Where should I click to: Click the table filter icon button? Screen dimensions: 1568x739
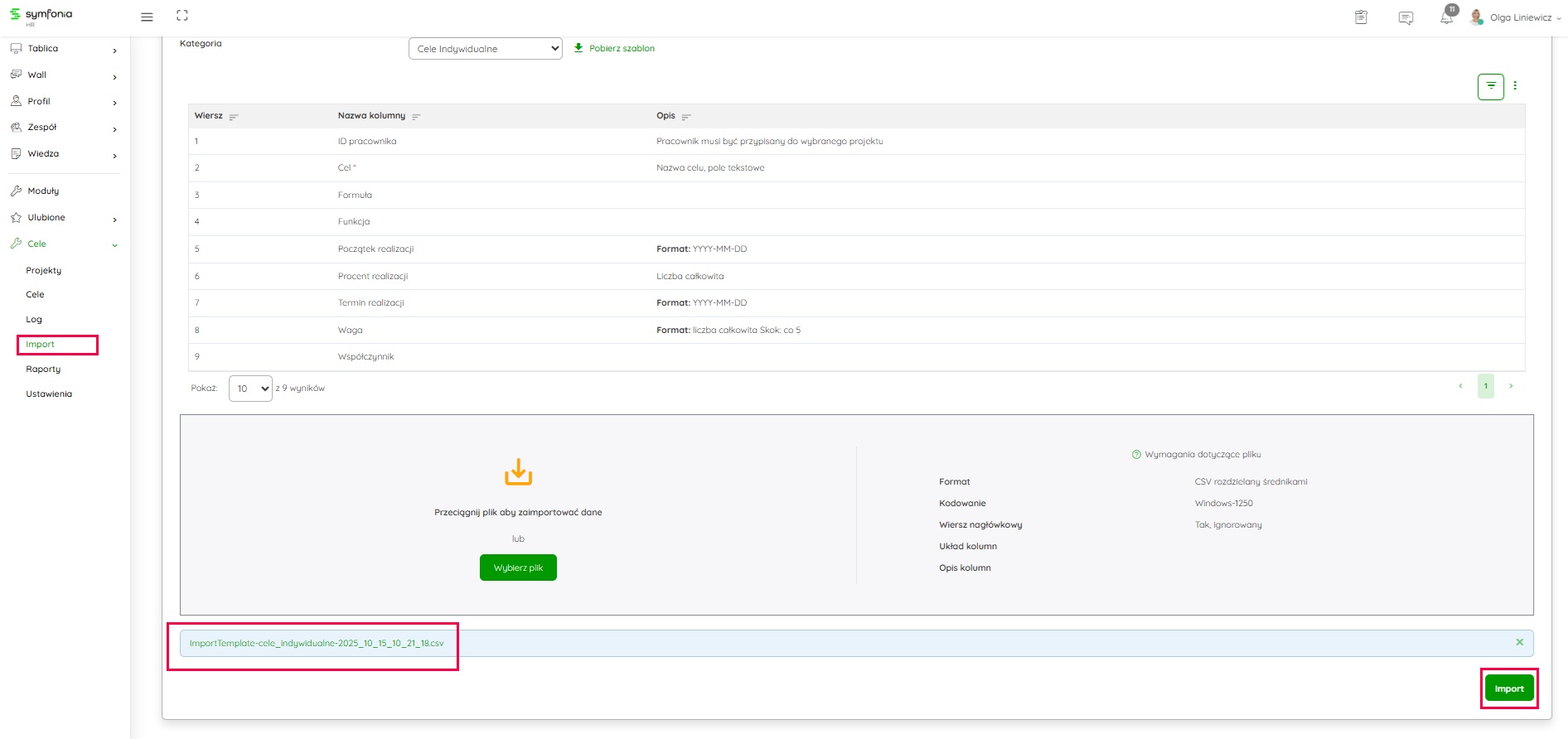1490,86
